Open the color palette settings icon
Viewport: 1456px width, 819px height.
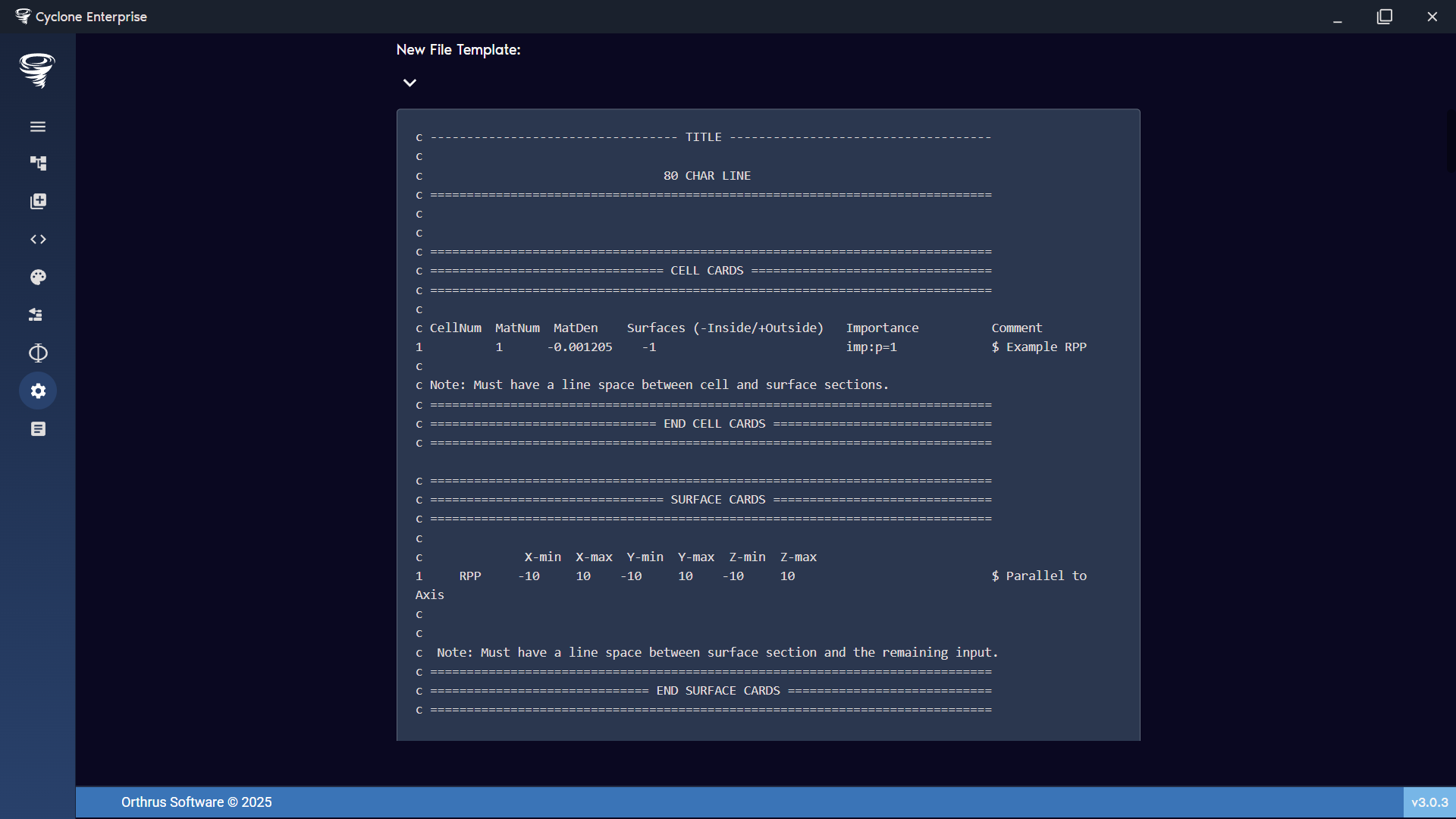click(x=37, y=277)
